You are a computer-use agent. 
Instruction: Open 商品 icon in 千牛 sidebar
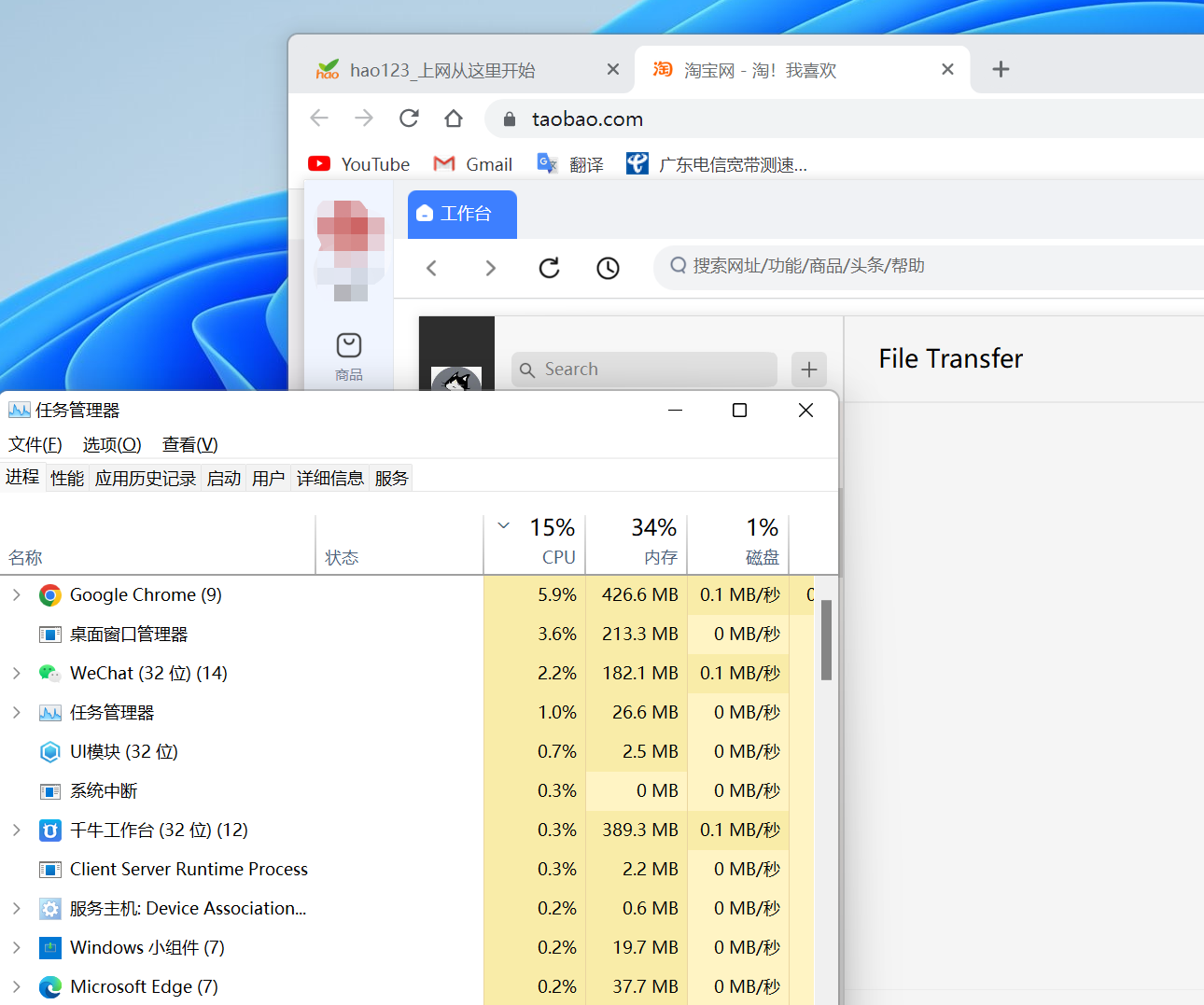point(349,356)
